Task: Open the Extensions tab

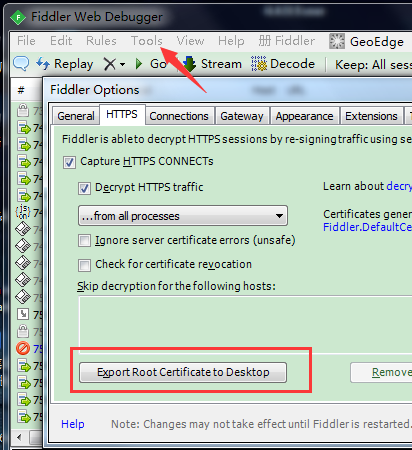Action: pyautogui.click(x=371, y=116)
